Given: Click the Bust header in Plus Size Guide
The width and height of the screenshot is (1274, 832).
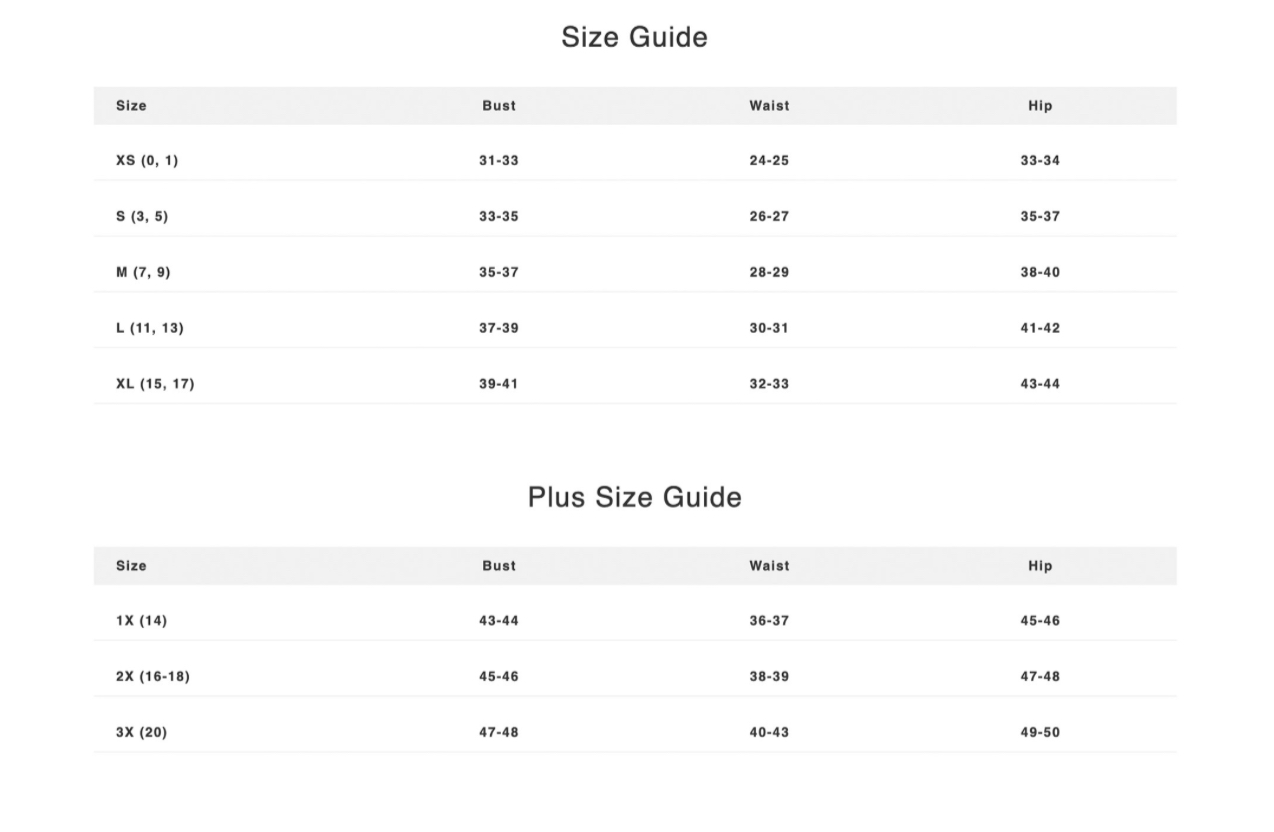Looking at the screenshot, I should pos(499,565).
